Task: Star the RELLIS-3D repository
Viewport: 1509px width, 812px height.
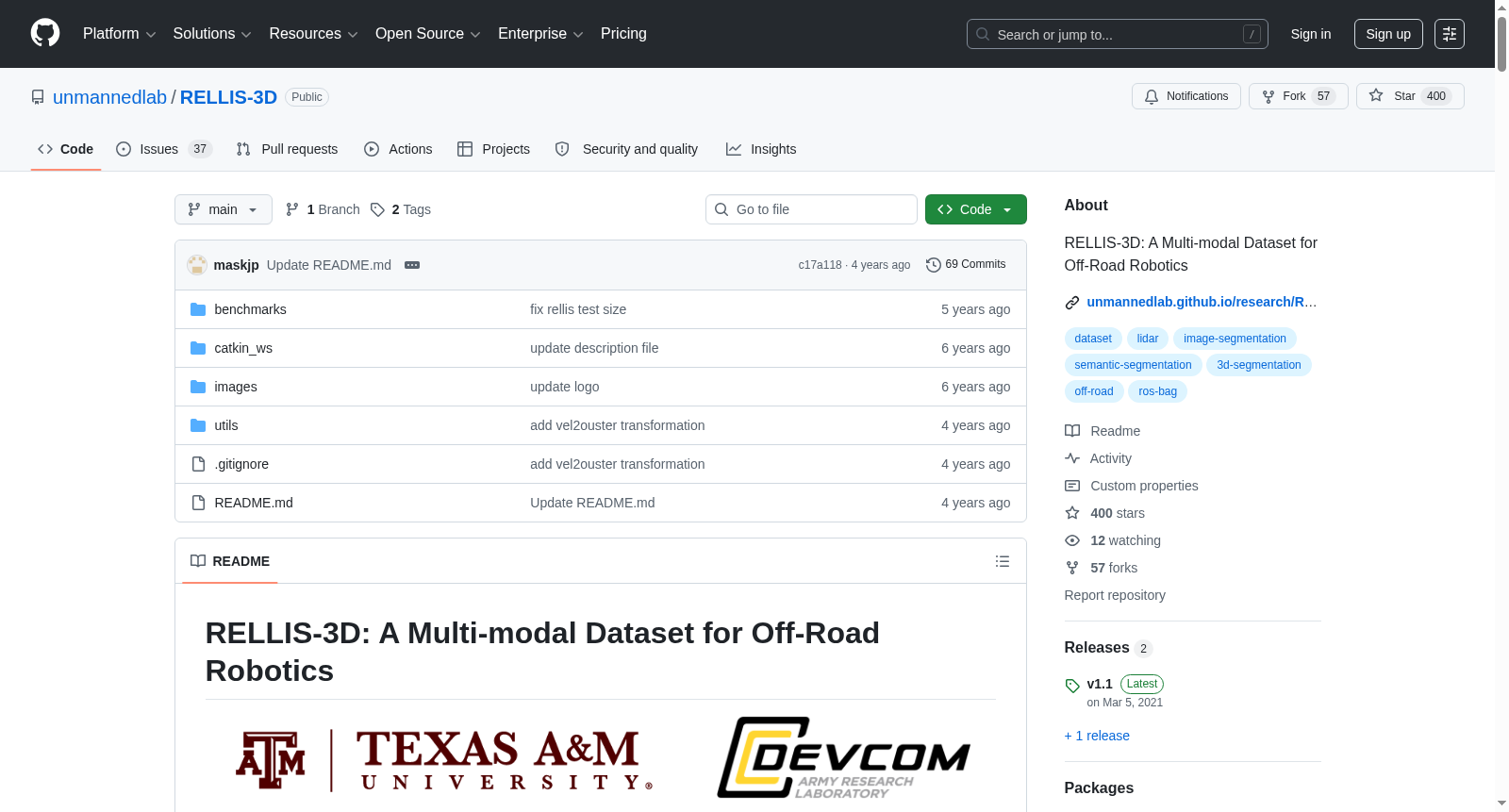Action: [x=1410, y=96]
